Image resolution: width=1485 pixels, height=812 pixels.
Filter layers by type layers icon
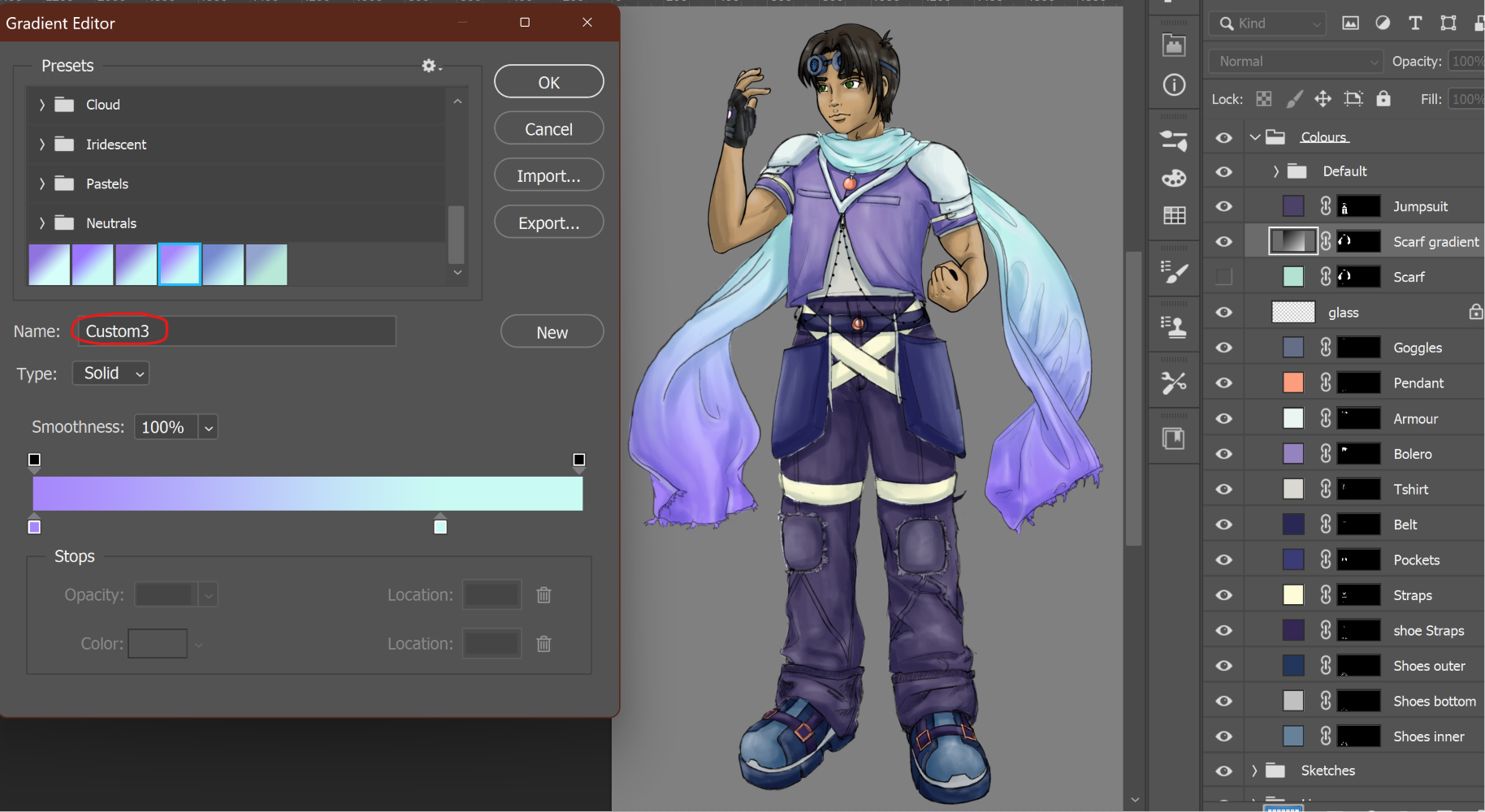(x=1415, y=24)
